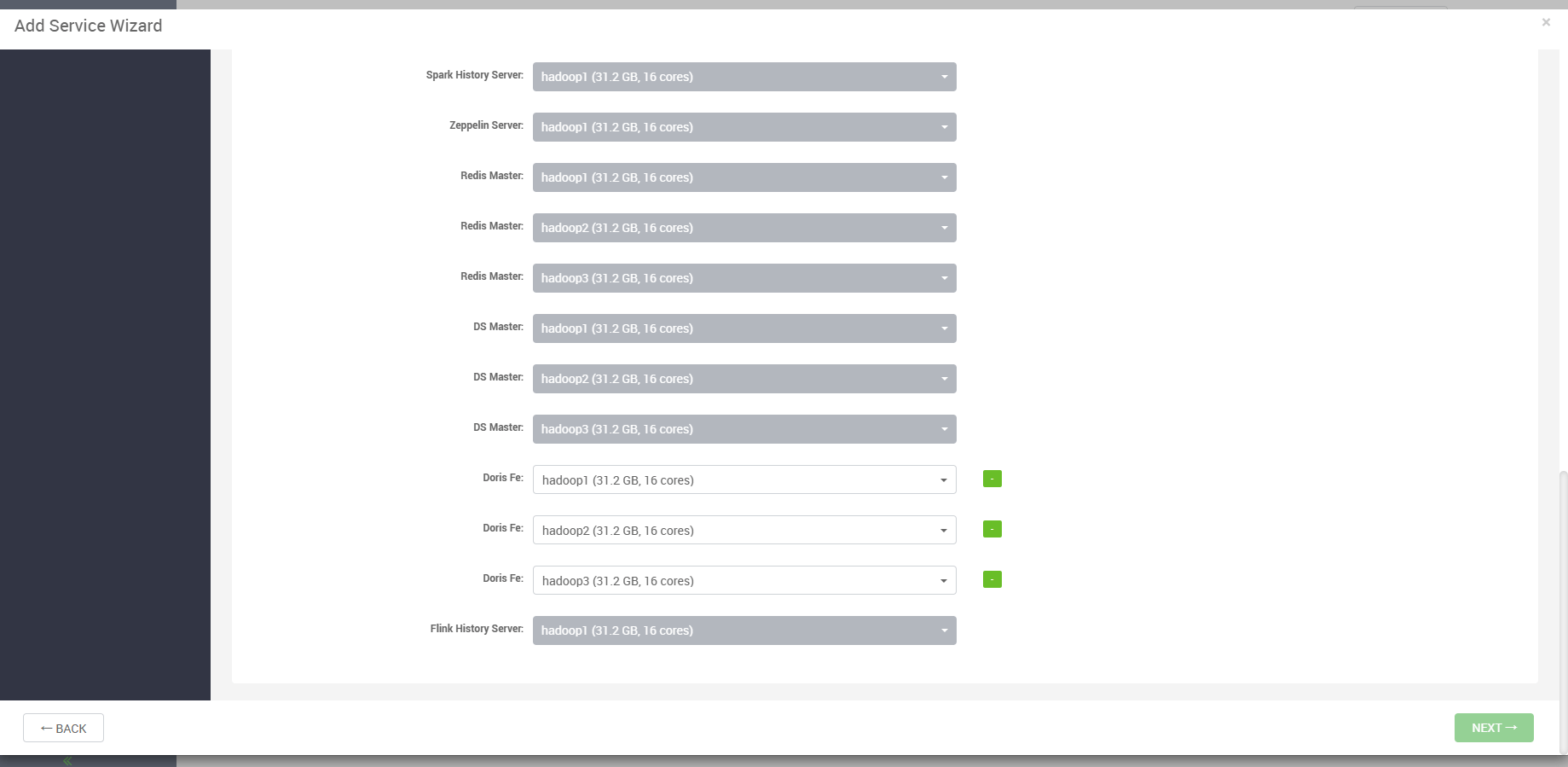Open Redis Master dropdown set to hadoop2
Screen dimensions: 1568x767
click(x=743, y=228)
